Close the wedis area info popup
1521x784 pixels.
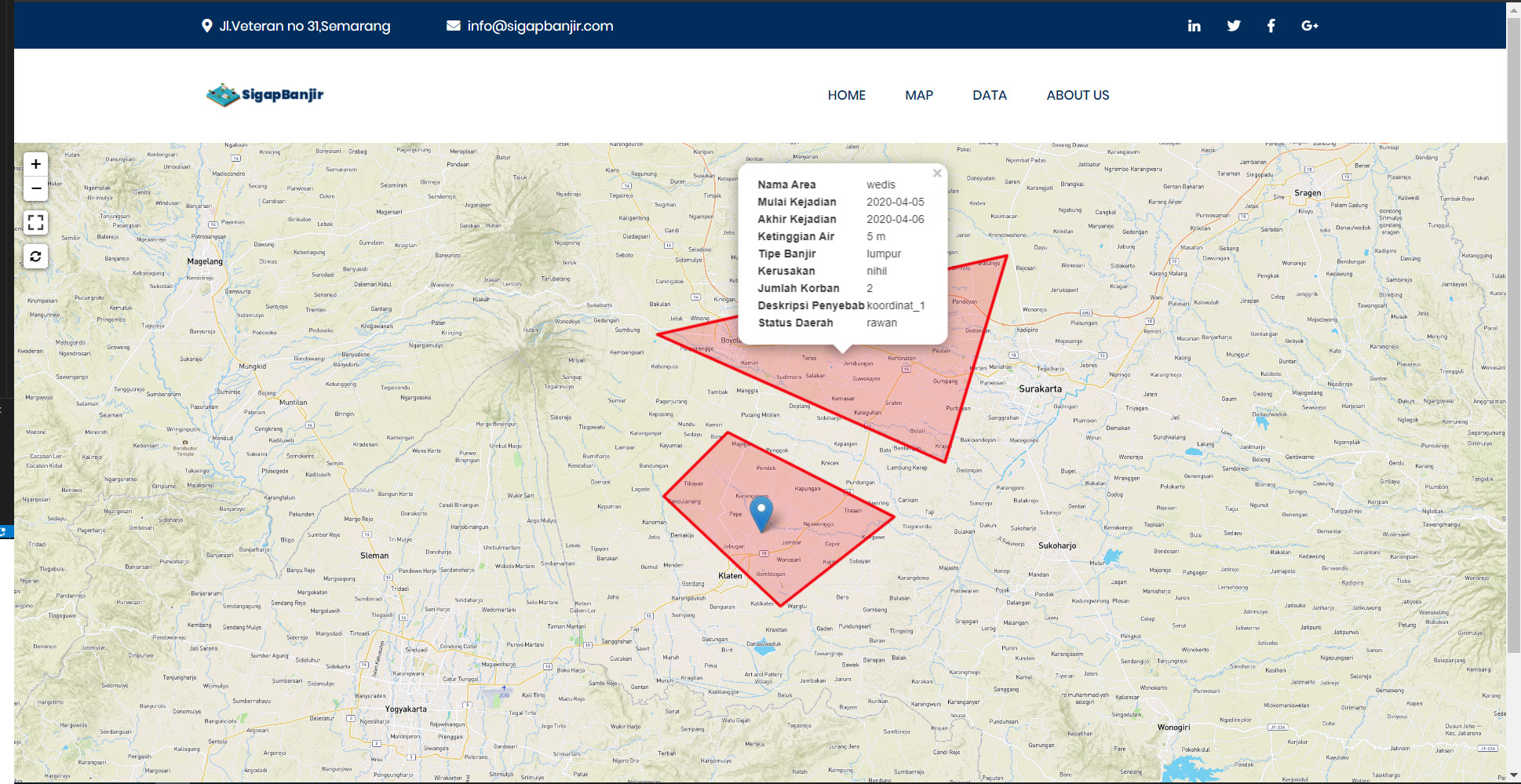click(x=936, y=173)
